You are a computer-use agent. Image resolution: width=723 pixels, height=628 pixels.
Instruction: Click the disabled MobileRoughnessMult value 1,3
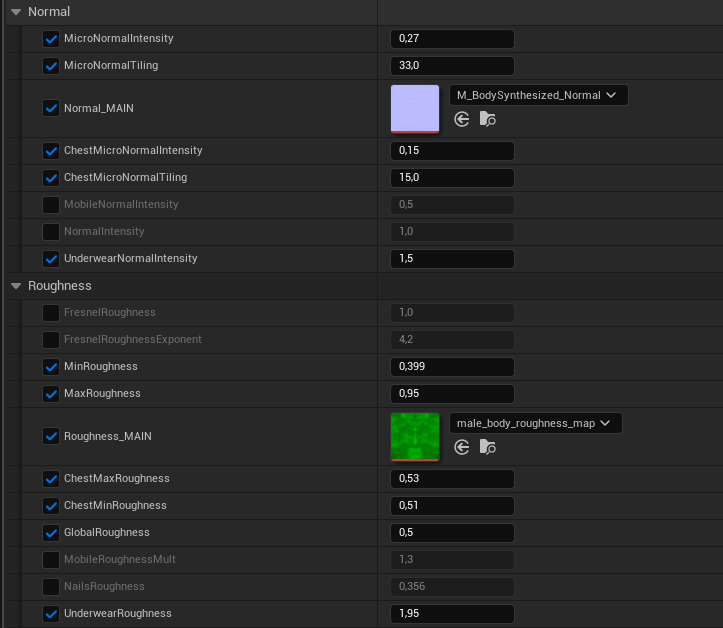(452, 560)
